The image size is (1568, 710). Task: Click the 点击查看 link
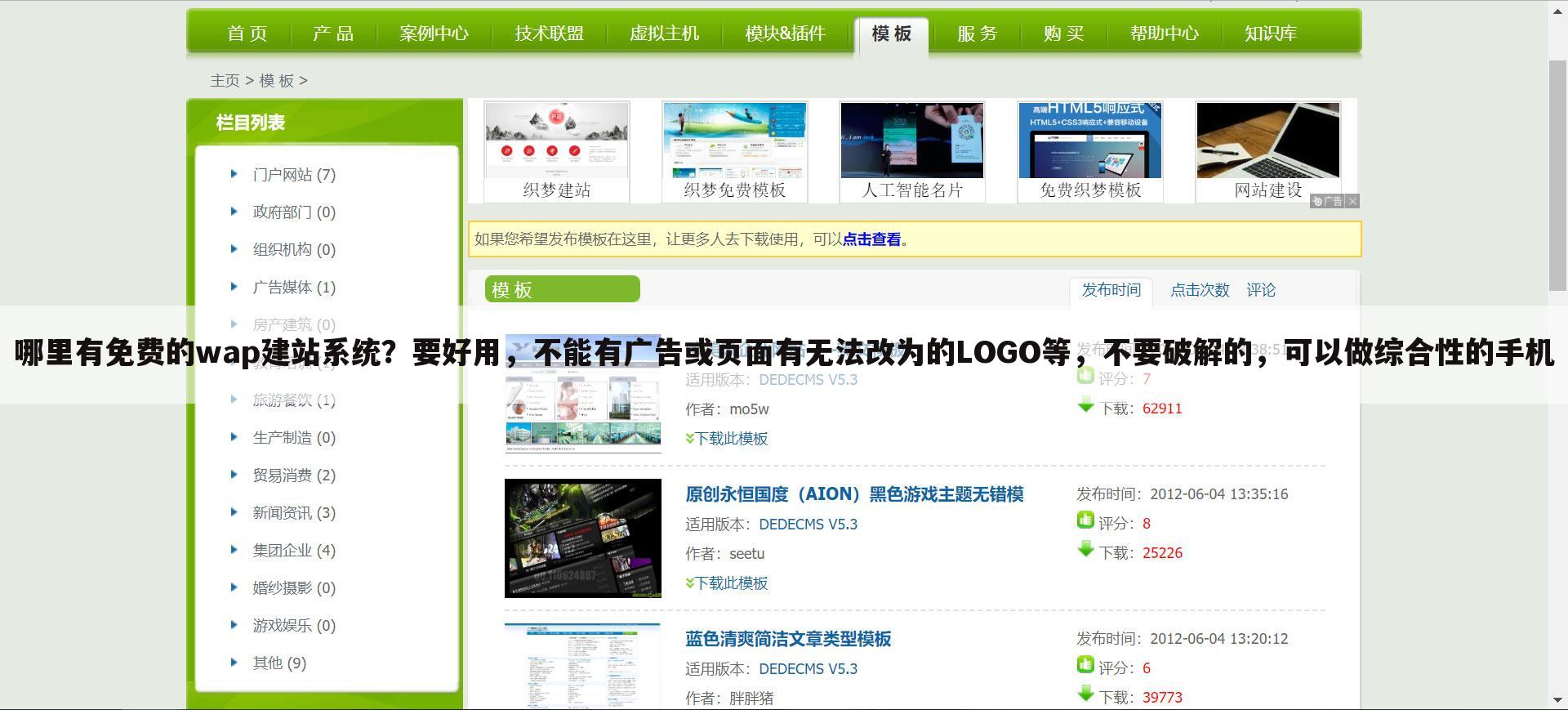pos(871,239)
